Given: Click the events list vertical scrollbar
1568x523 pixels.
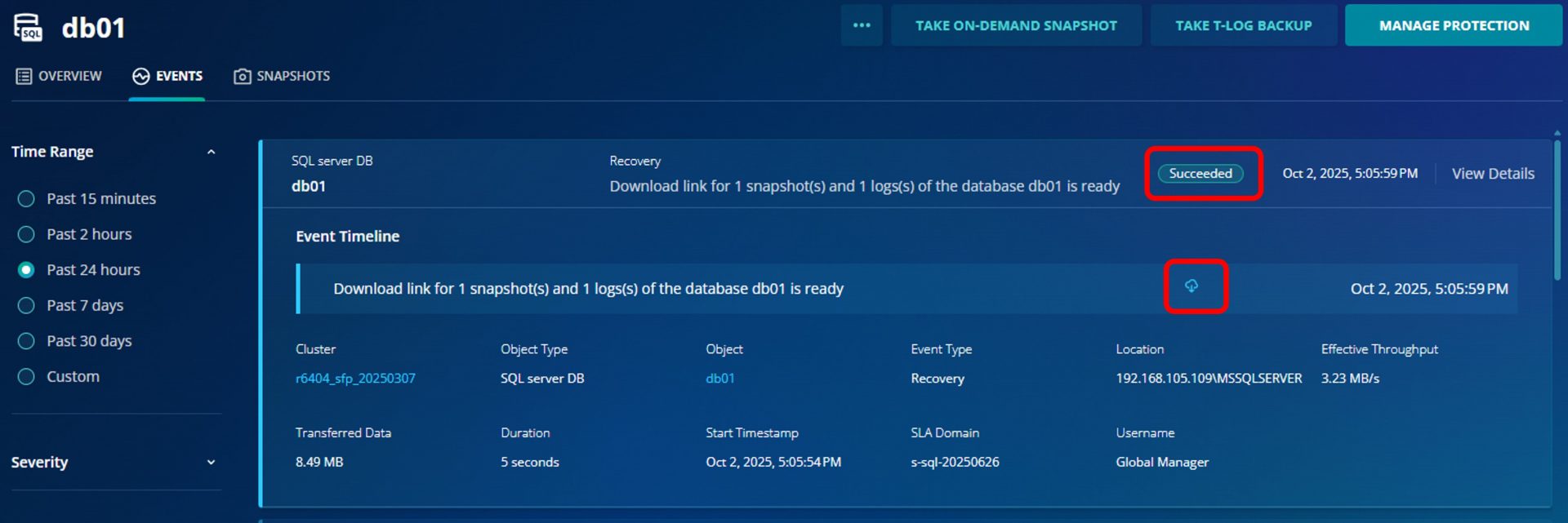Looking at the screenshot, I should pyautogui.click(x=1557, y=212).
